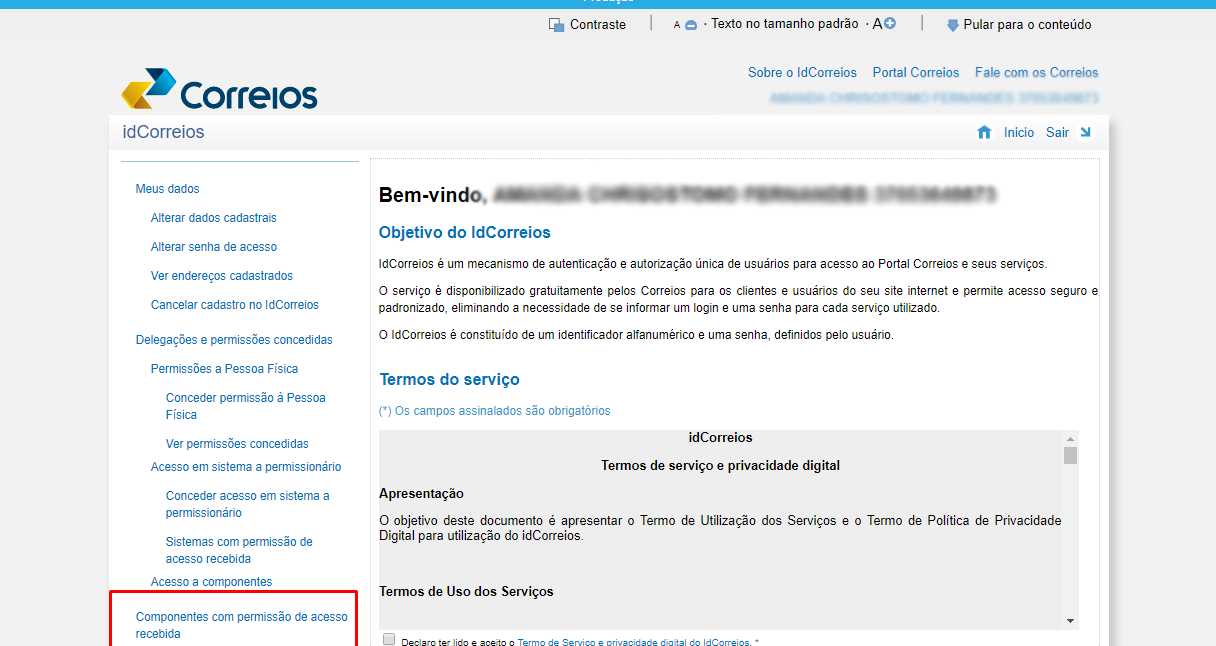This screenshot has height=646, width=1216.
Task: Click the Apresentação heading in the terms box
Action: tap(421, 493)
